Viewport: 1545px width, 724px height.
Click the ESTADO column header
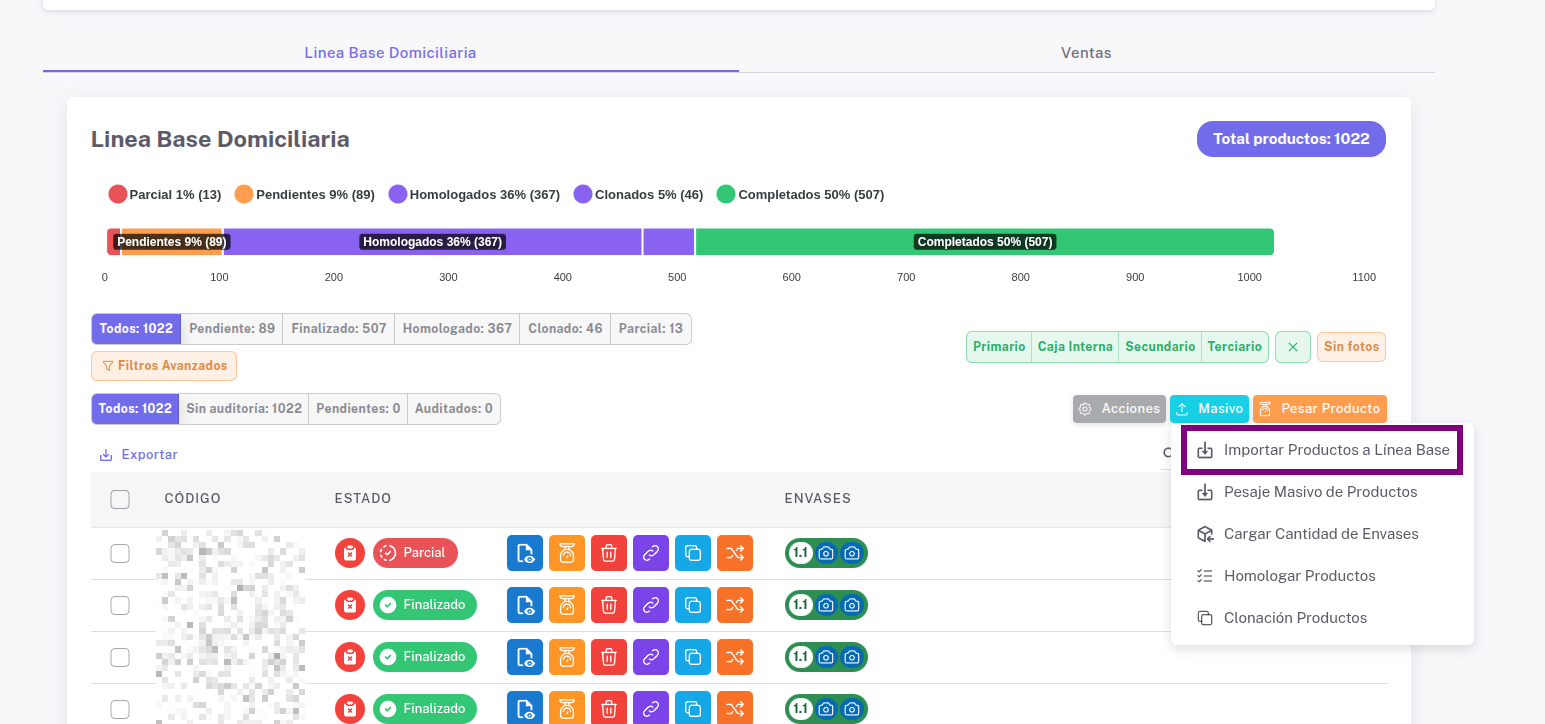click(x=363, y=499)
